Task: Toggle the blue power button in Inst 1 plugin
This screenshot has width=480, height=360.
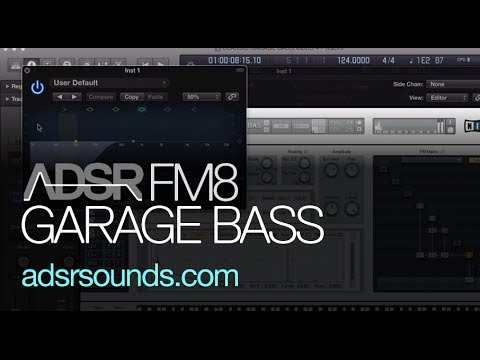Action: 37,87
